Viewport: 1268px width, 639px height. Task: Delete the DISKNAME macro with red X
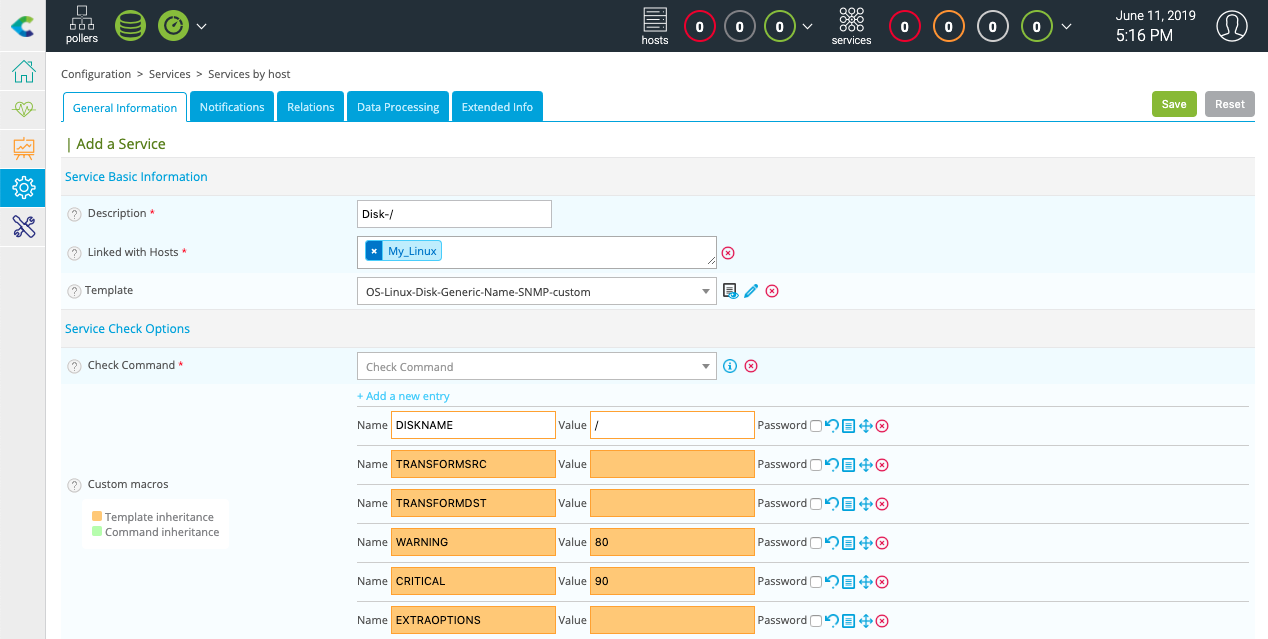pyautogui.click(x=882, y=426)
